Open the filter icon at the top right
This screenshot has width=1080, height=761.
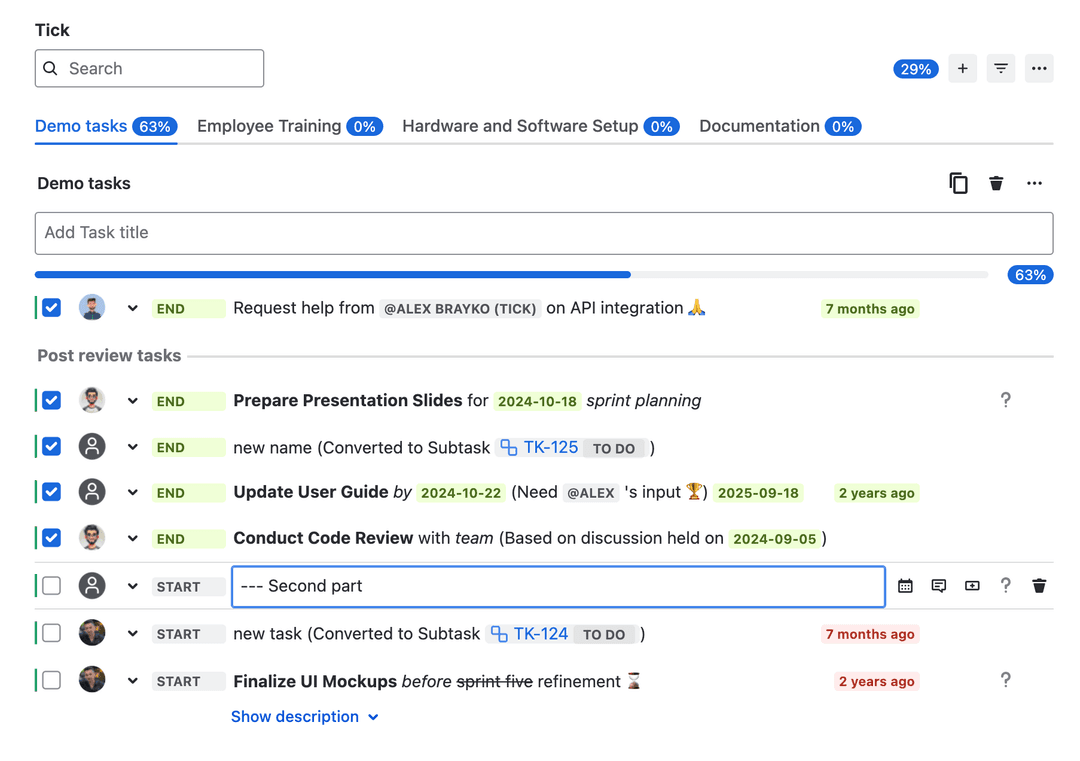(1000, 68)
